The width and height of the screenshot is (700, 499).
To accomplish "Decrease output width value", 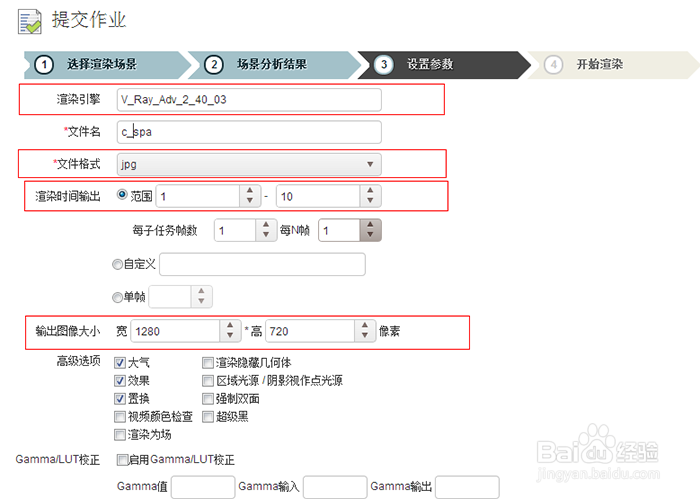I will (x=230, y=337).
